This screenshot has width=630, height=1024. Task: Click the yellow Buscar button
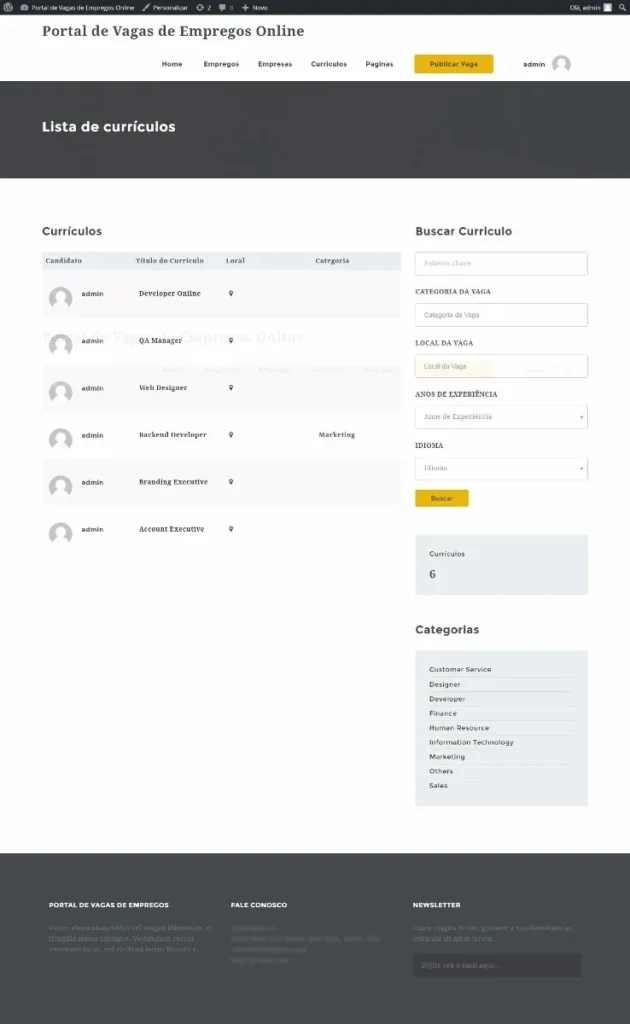click(441, 498)
